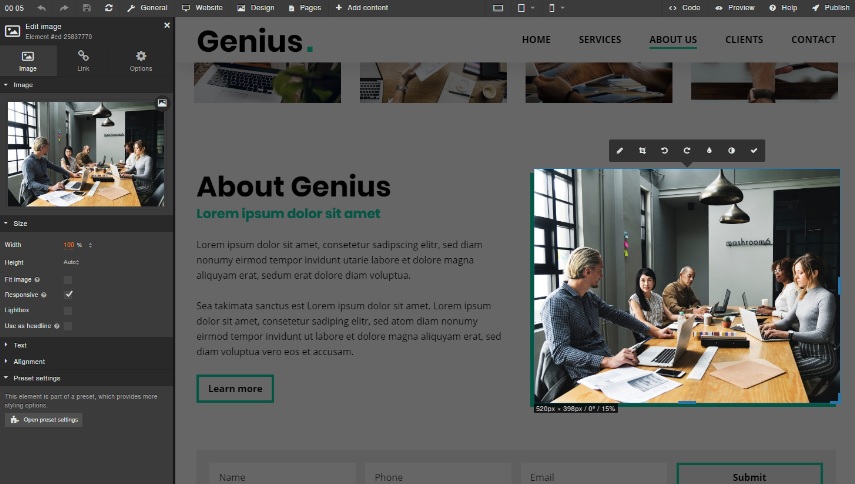Click the crop icon in image toolbar
Screen dimensions: 855x484
coord(642,150)
